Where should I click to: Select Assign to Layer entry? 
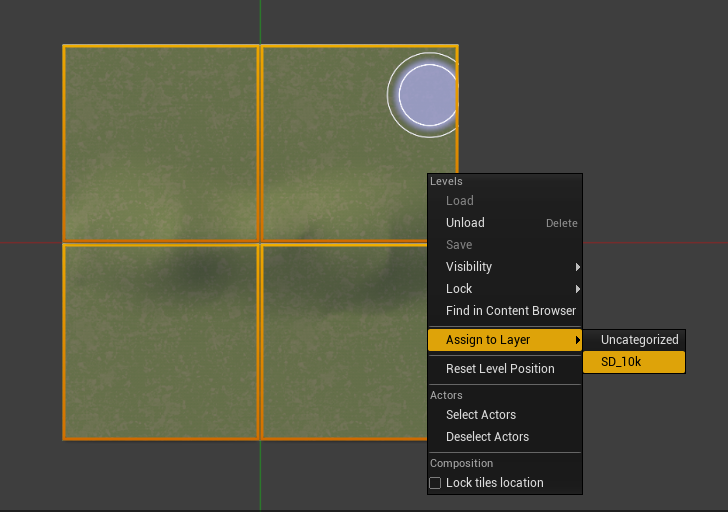[x=505, y=340]
